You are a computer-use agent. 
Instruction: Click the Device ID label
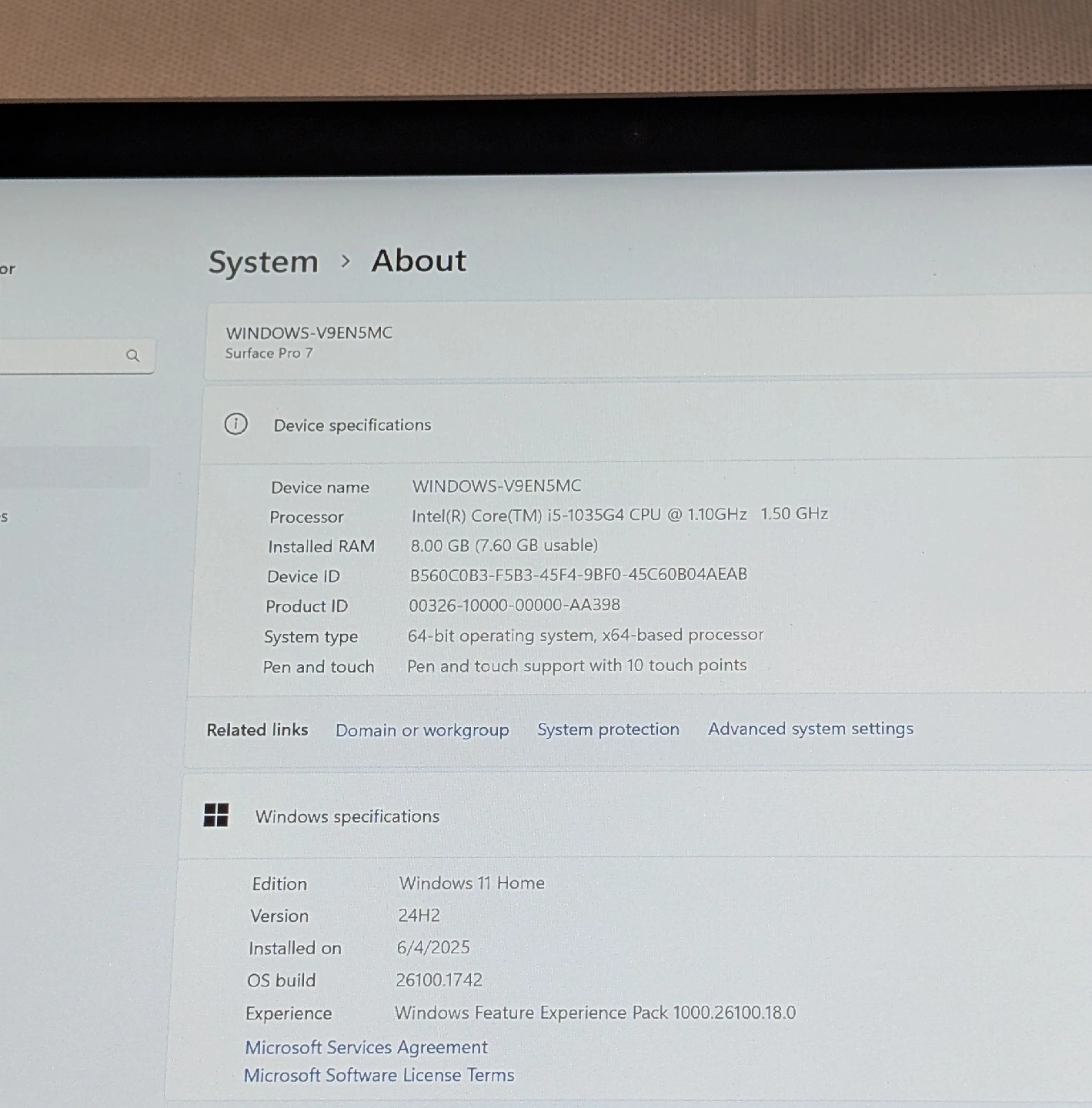[303, 576]
